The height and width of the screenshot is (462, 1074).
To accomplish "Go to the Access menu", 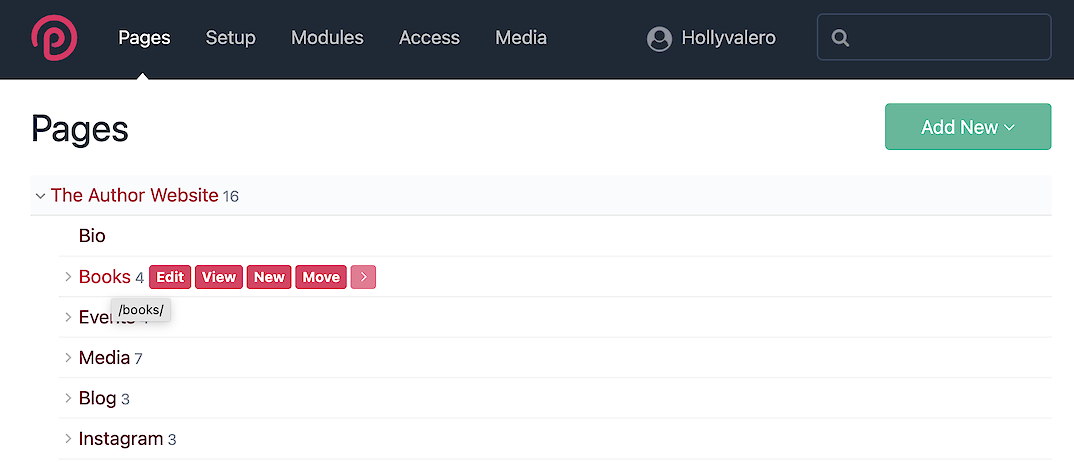I will coord(429,38).
